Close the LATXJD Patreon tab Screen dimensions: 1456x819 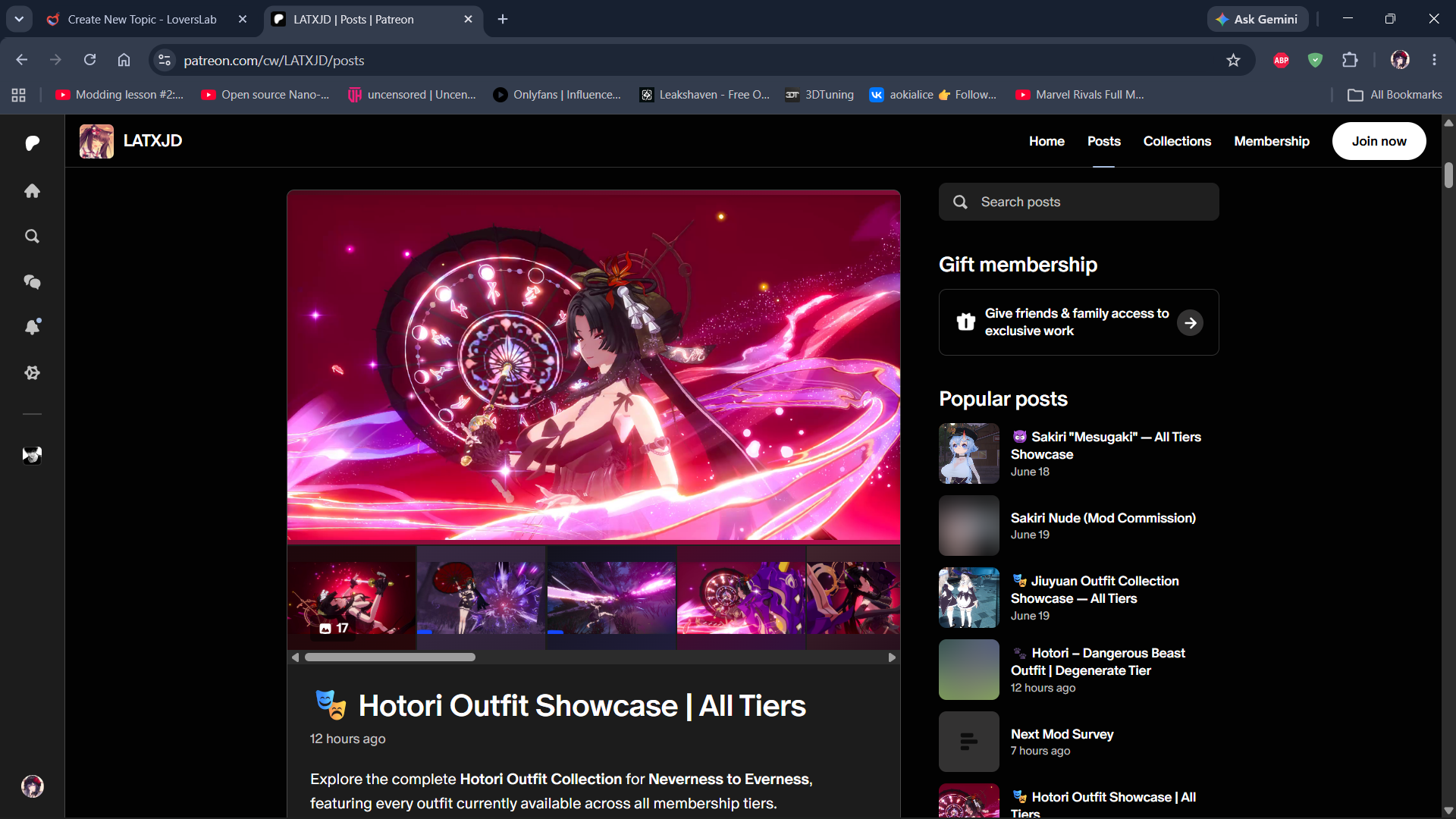coord(468,19)
